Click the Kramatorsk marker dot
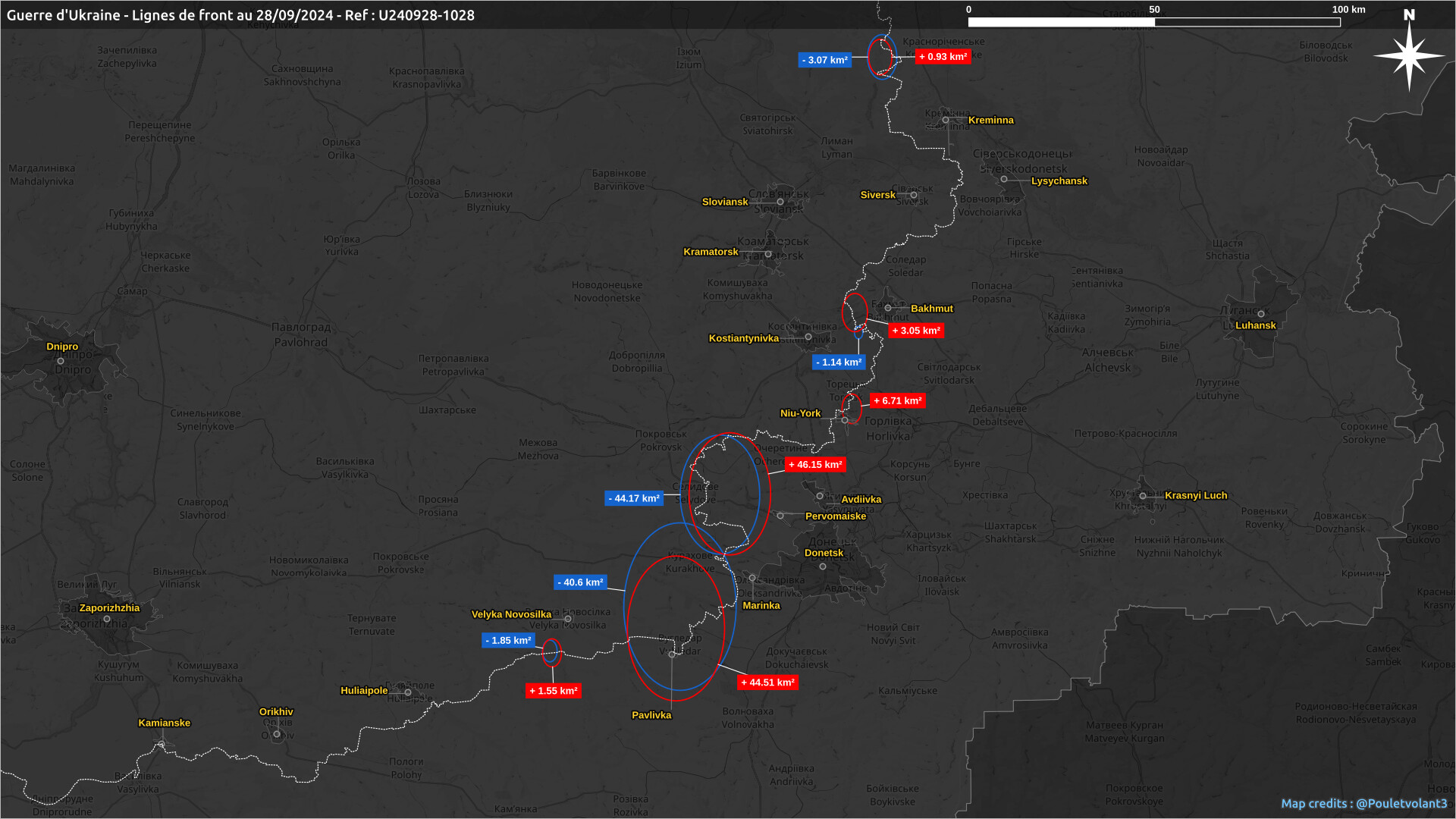 coord(768,254)
